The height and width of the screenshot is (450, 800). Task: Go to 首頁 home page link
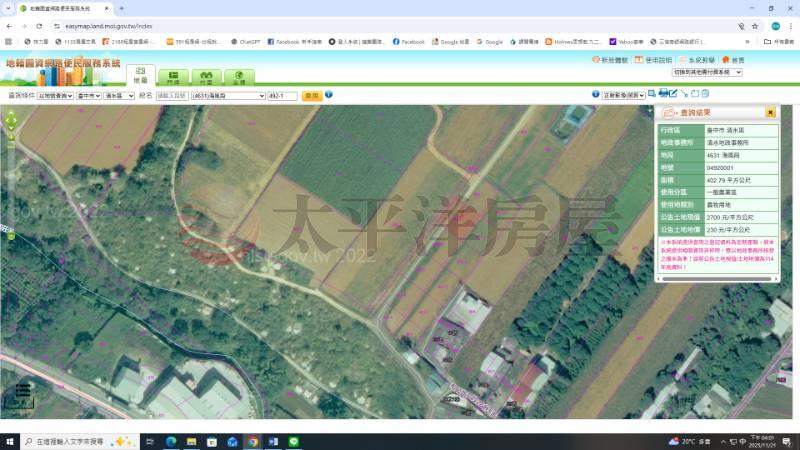pos(733,60)
